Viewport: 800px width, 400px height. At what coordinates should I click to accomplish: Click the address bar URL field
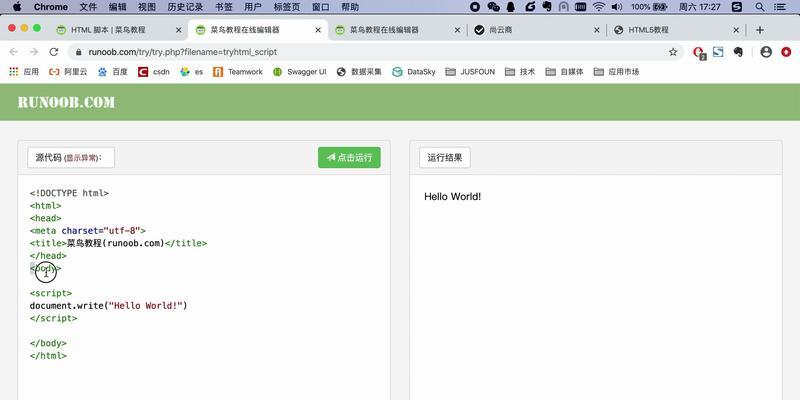375,52
